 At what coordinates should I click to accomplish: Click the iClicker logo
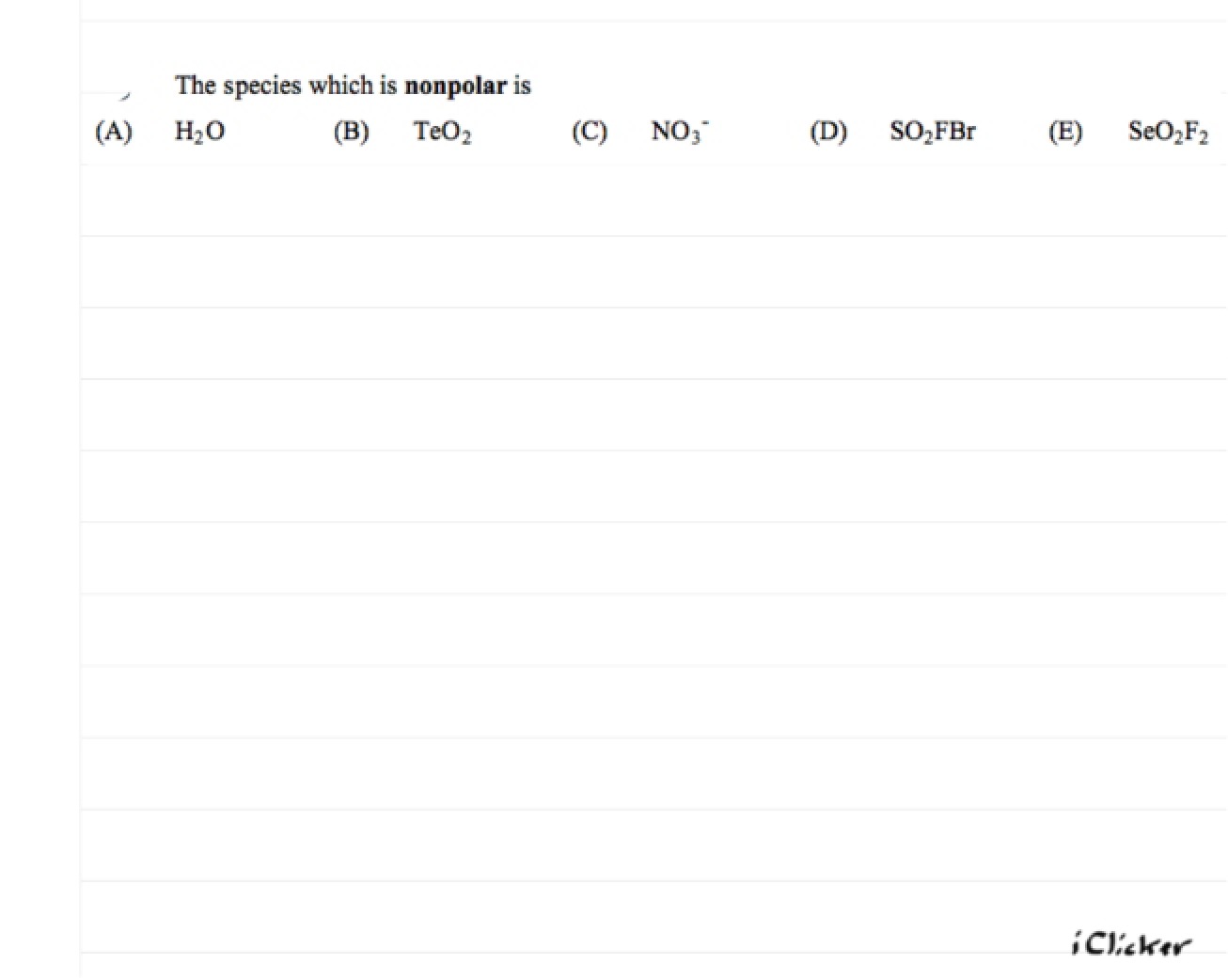(x=1130, y=943)
